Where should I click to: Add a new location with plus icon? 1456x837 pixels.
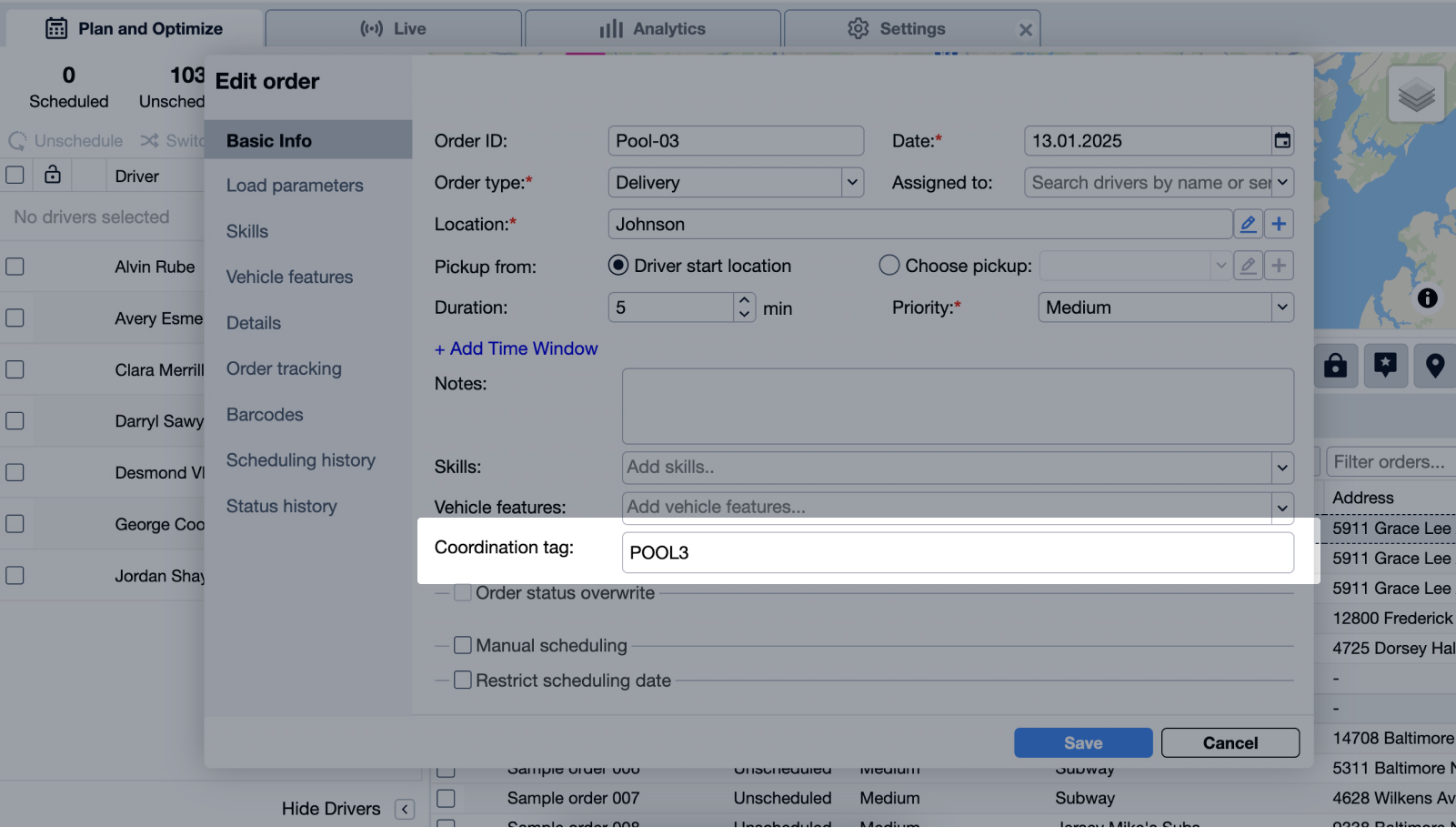click(1279, 225)
